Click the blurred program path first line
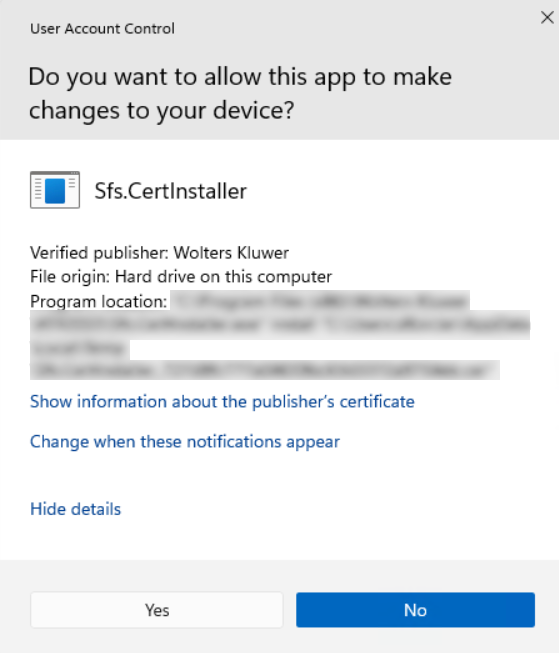 tap(320, 301)
